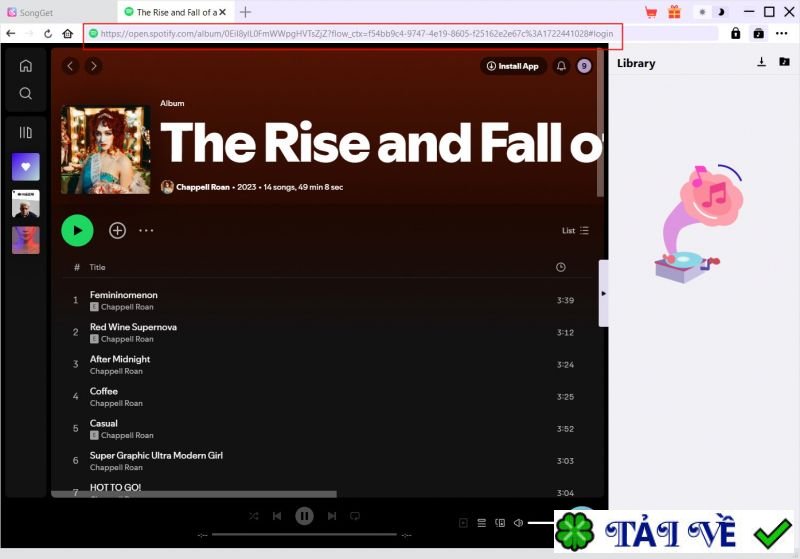Open the sidebar item with man portrait cover

coord(26,204)
